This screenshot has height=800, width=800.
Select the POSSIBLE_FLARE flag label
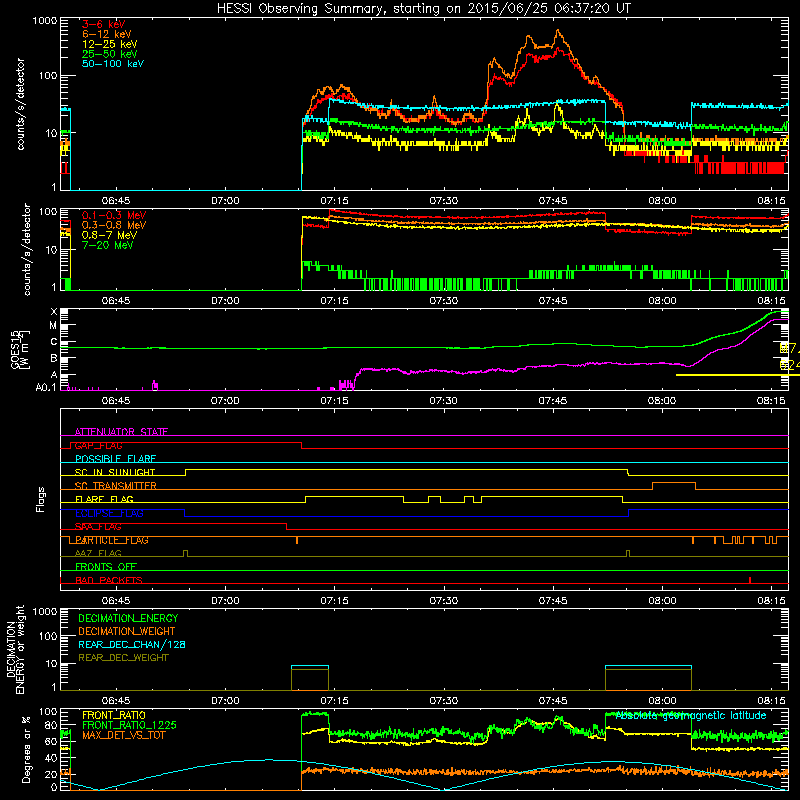point(115,459)
